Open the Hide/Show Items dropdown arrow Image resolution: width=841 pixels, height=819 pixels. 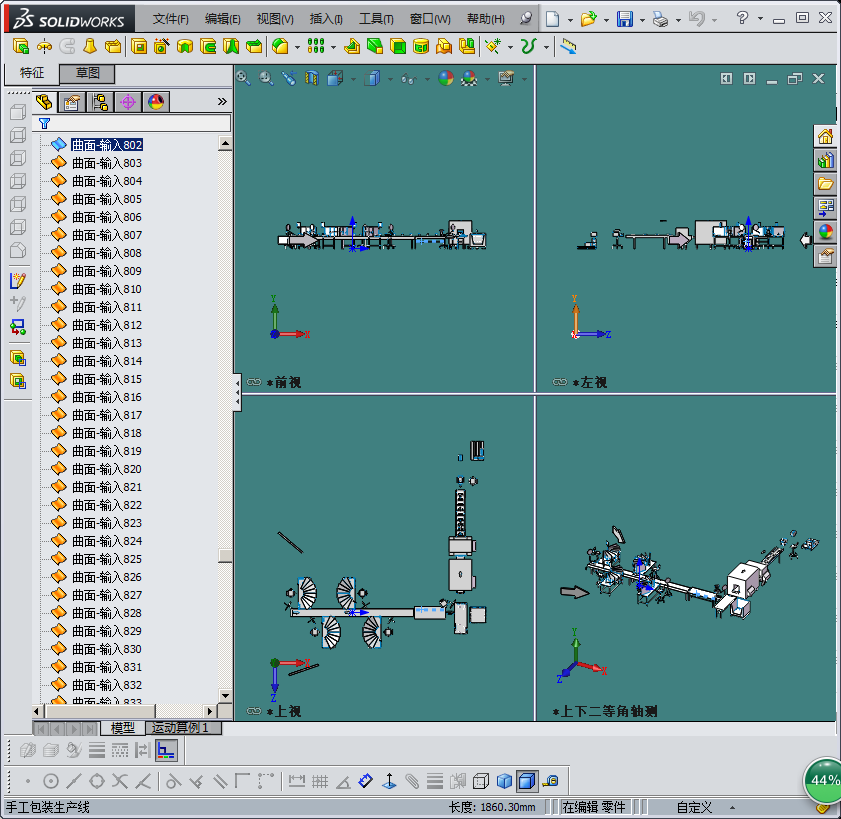click(427, 79)
